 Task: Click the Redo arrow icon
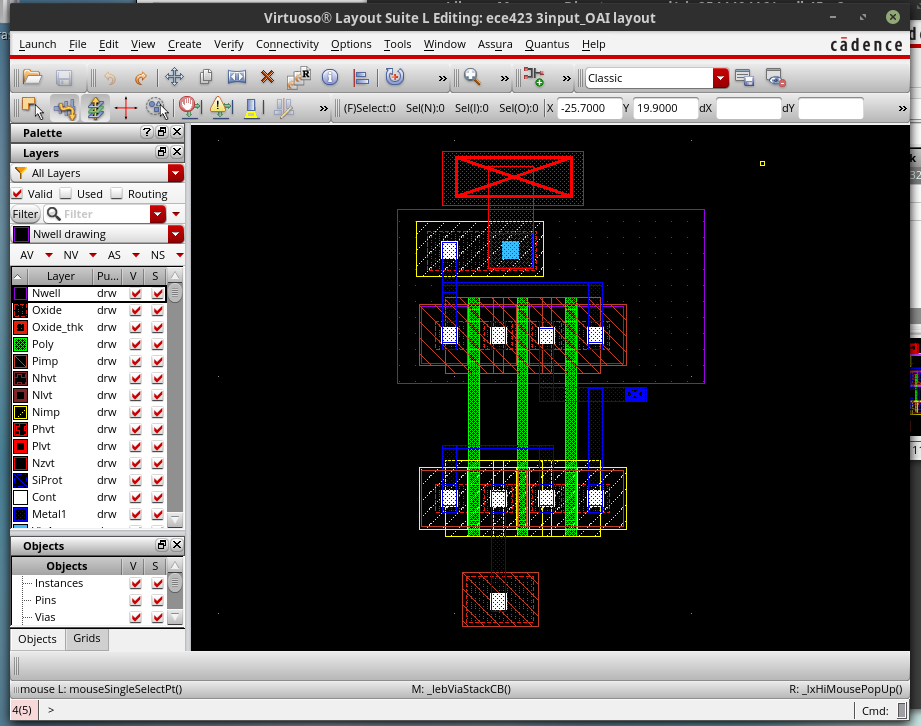[x=140, y=78]
